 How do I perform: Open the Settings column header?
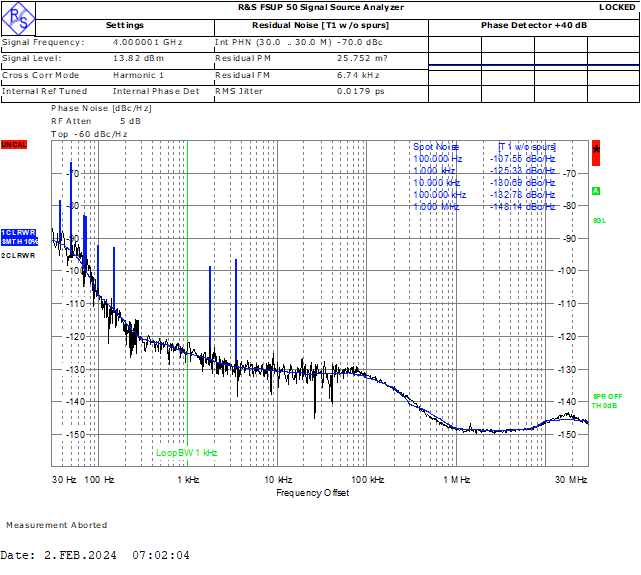124,25
